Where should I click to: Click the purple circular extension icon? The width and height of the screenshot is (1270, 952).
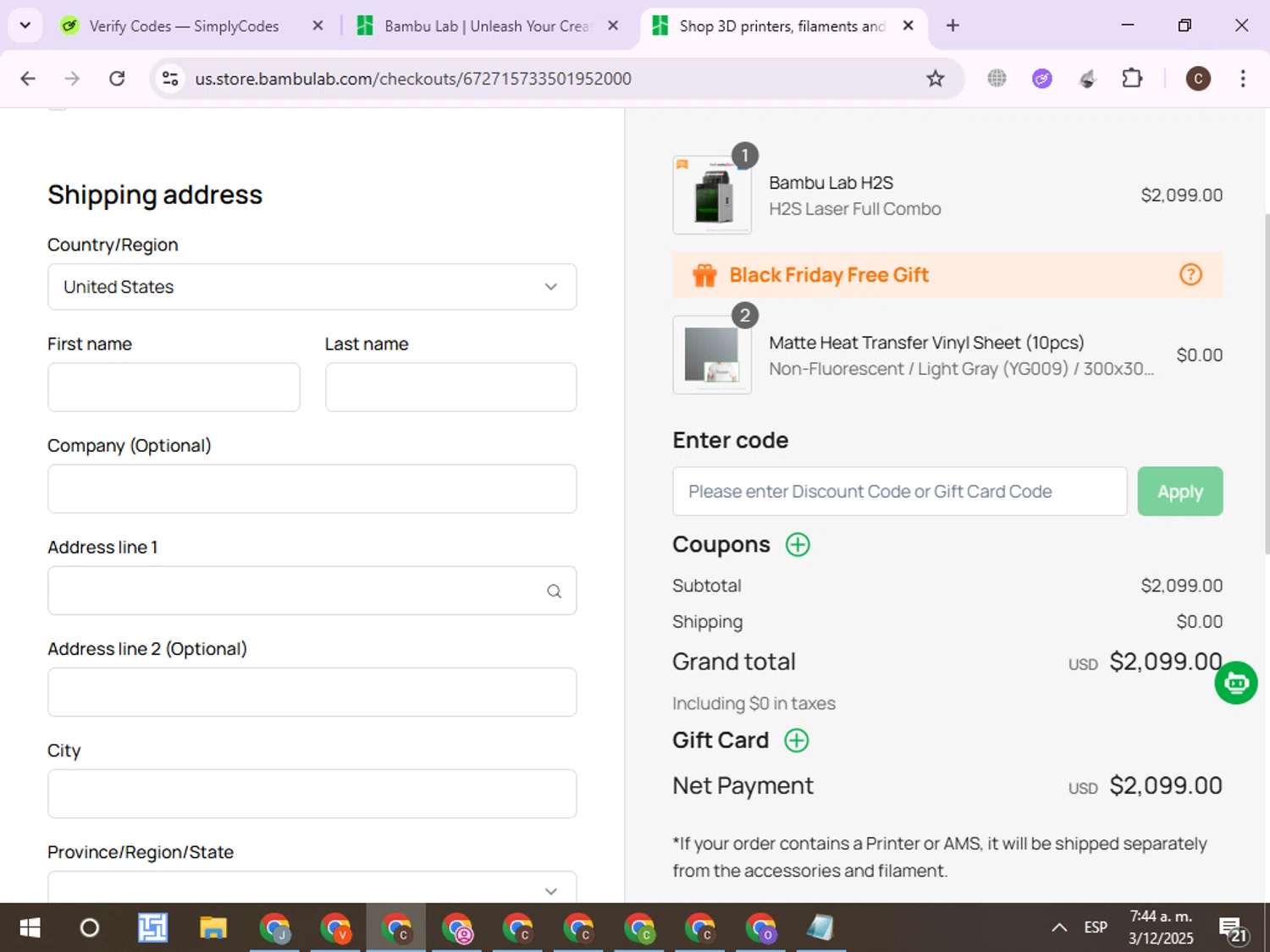[1041, 79]
